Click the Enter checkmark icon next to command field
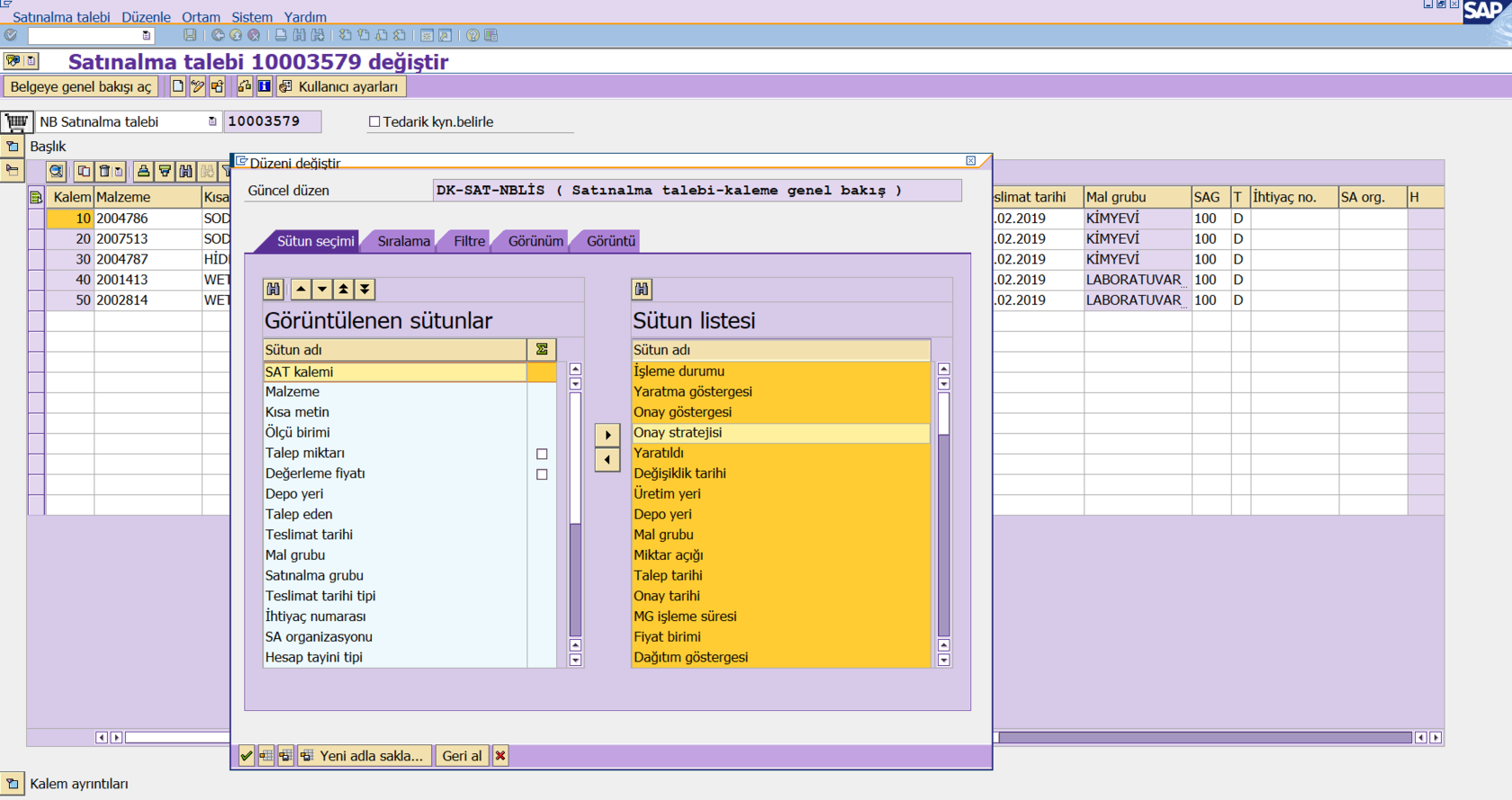The image size is (1512, 800). 11,35
